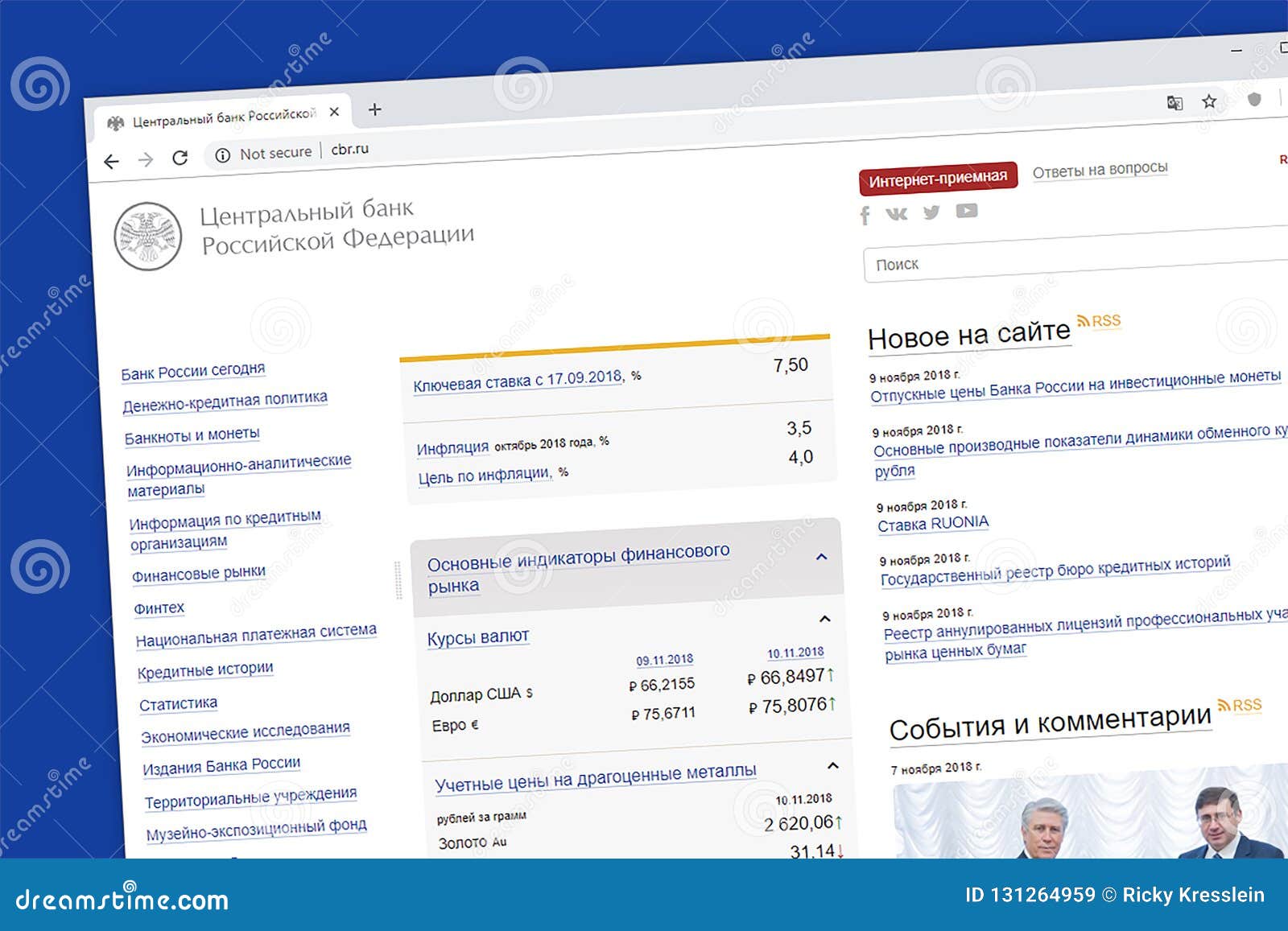Open the Ставка RUONIA news link

933,524
